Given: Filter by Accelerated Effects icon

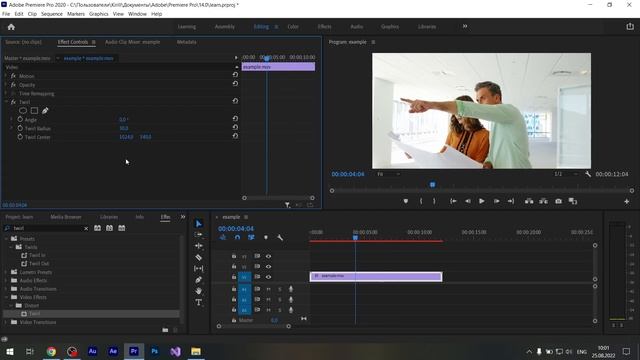Looking at the screenshot, I should point(97,228).
